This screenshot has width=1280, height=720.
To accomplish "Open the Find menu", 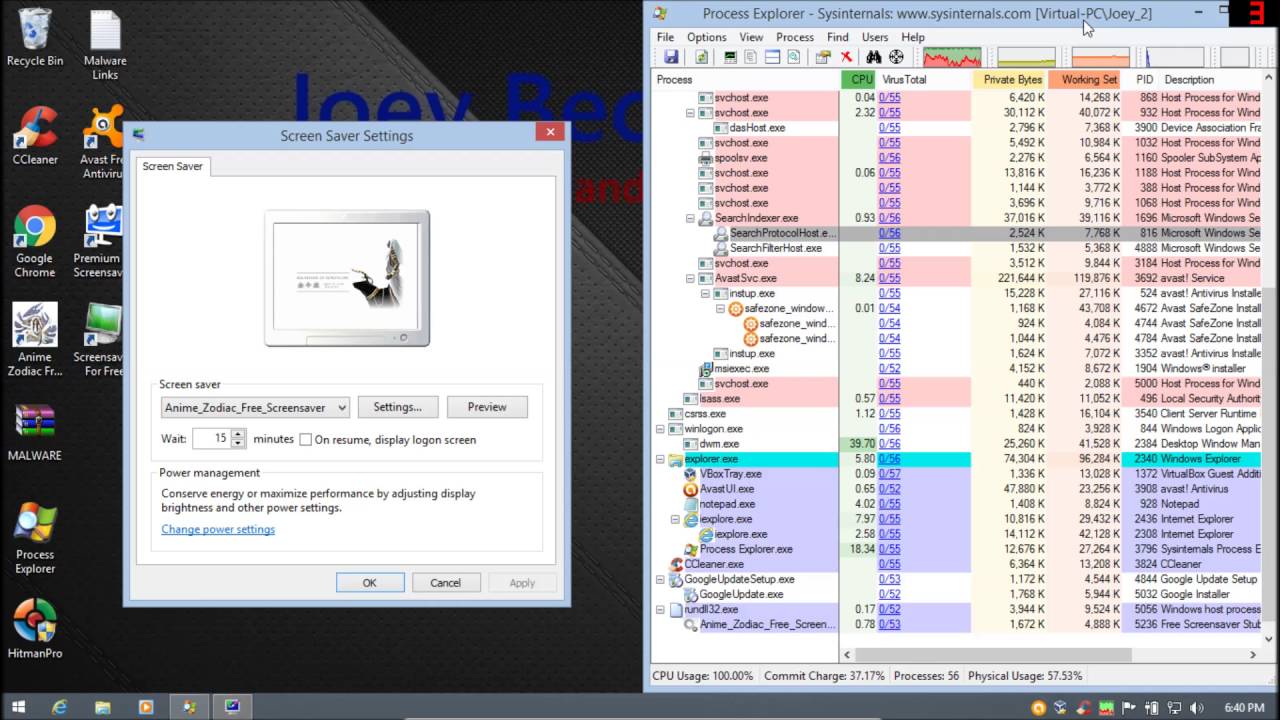I will pyautogui.click(x=837, y=37).
